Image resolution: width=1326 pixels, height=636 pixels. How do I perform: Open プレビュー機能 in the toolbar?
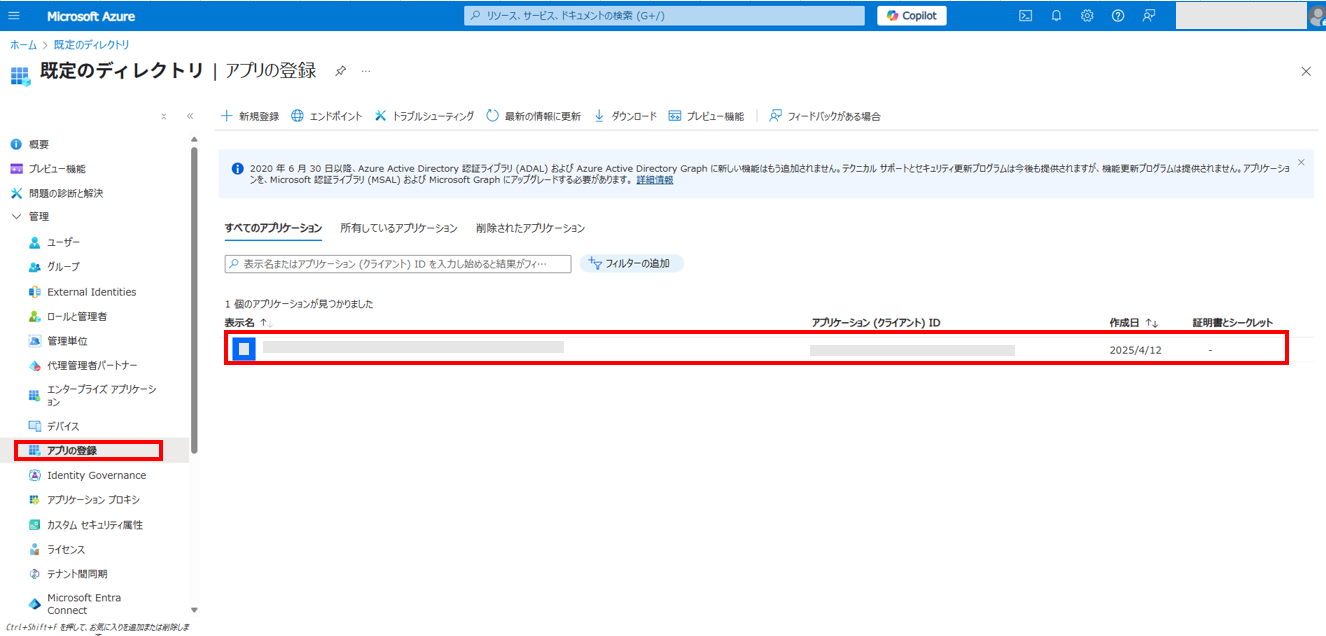(x=706, y=116)
